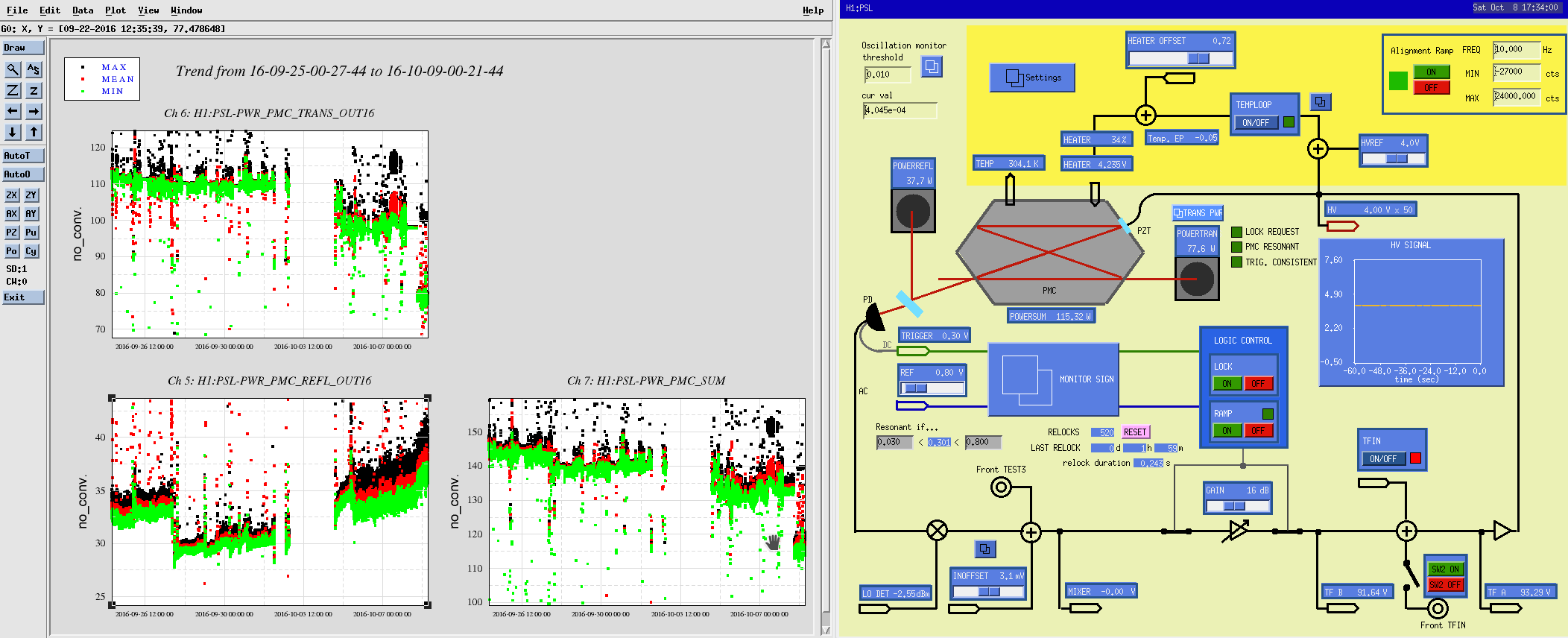Set SW2 ON
The image size is (1568, 638).
[1445, 569]
